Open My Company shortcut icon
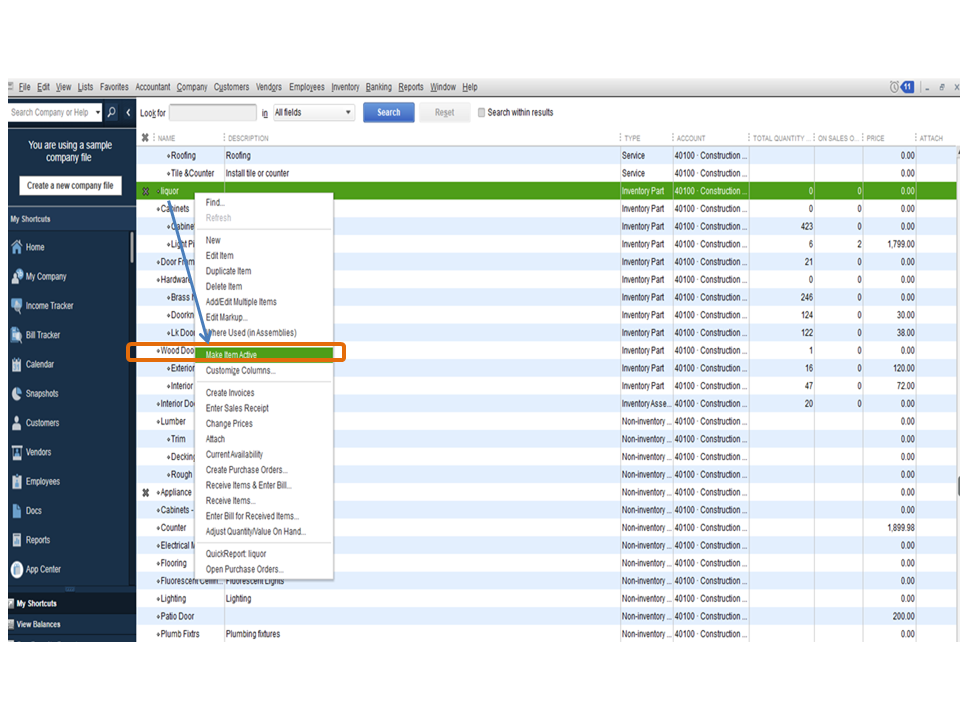The width and height of the screenshot is (960, 720). (17, 277)
